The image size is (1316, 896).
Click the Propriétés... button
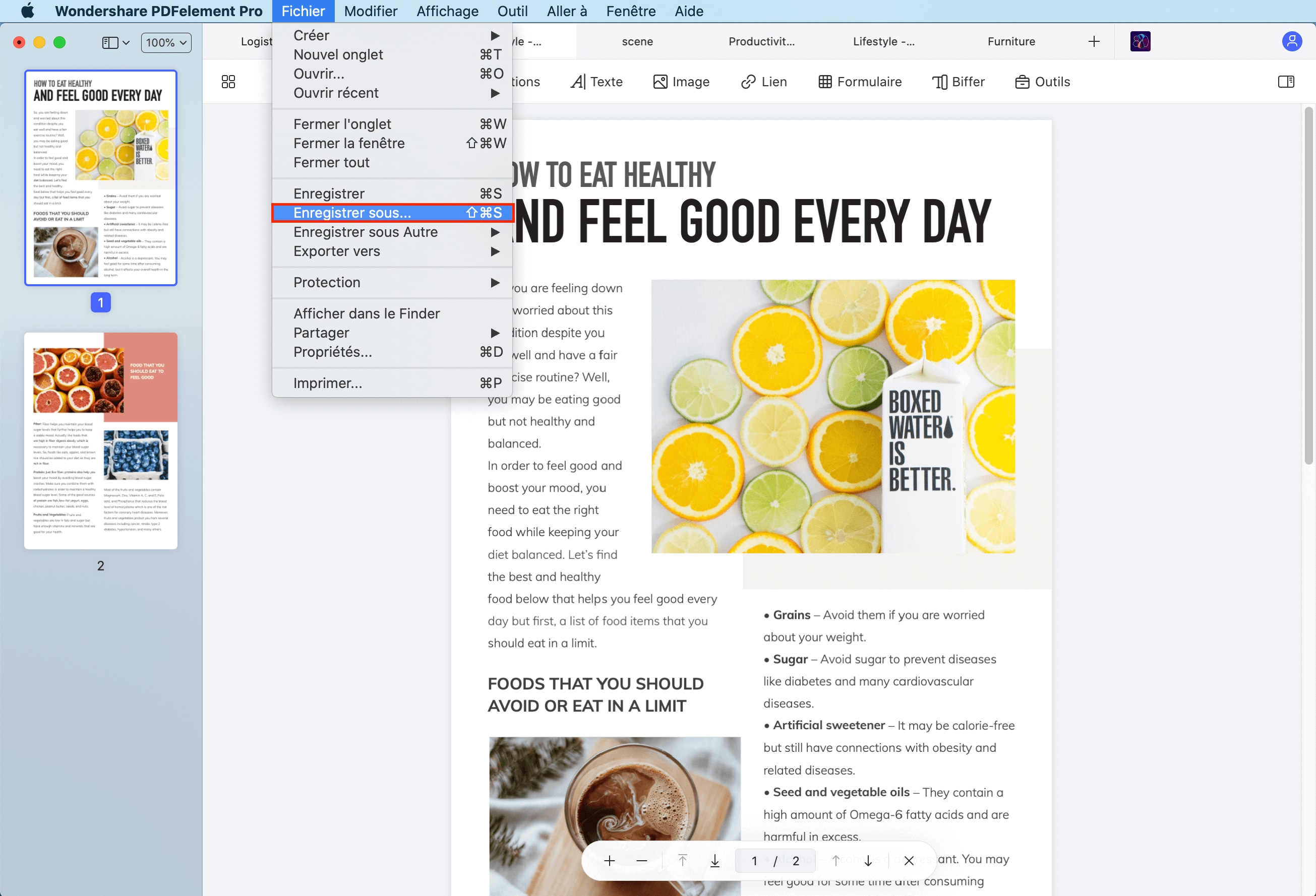(333, 352)
